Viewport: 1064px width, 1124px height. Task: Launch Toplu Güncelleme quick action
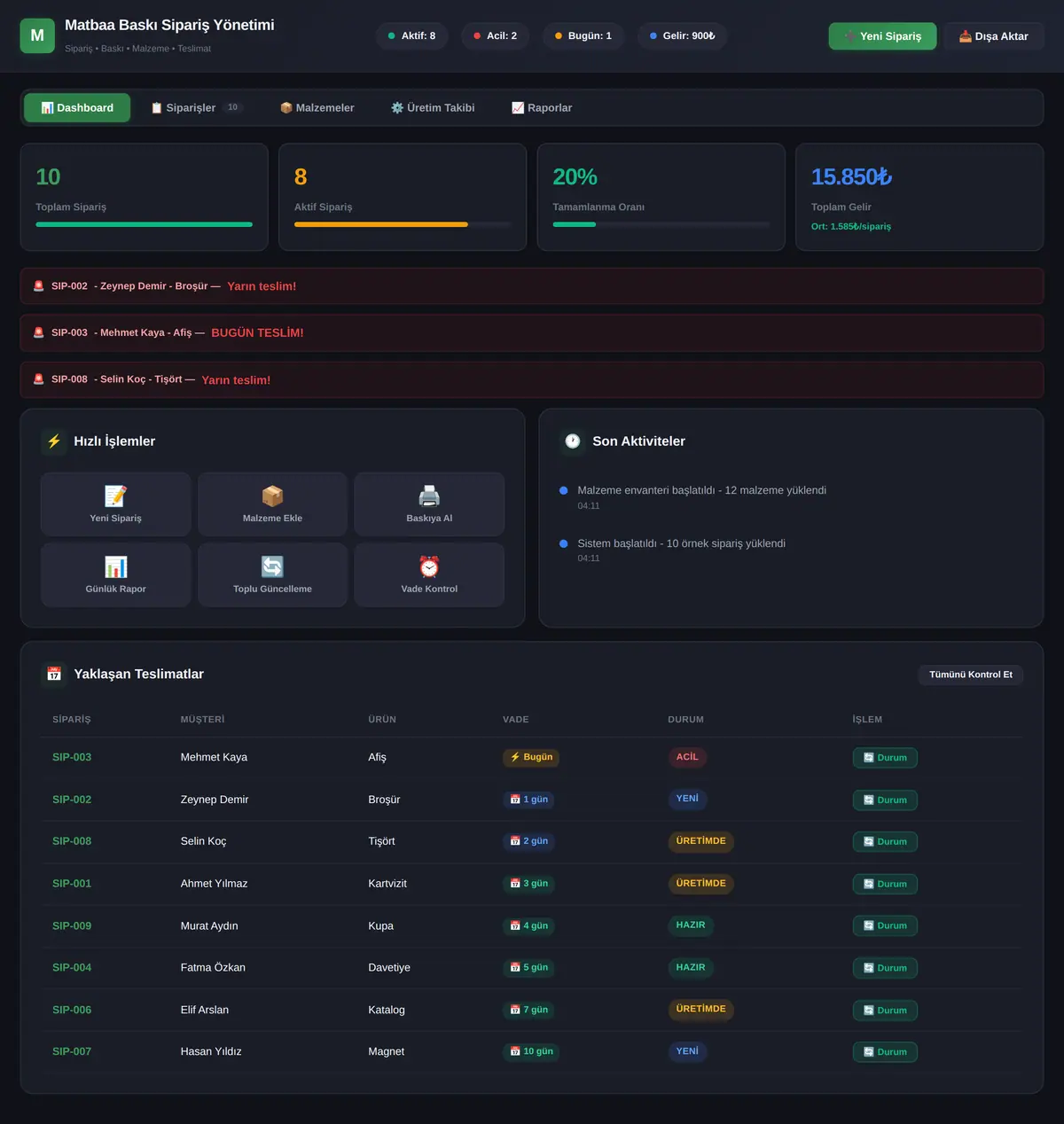[x=272, y=574]
